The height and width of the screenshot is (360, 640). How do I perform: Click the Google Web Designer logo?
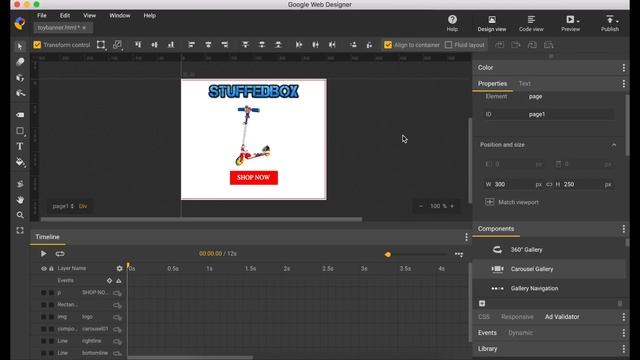pos(20,22)
